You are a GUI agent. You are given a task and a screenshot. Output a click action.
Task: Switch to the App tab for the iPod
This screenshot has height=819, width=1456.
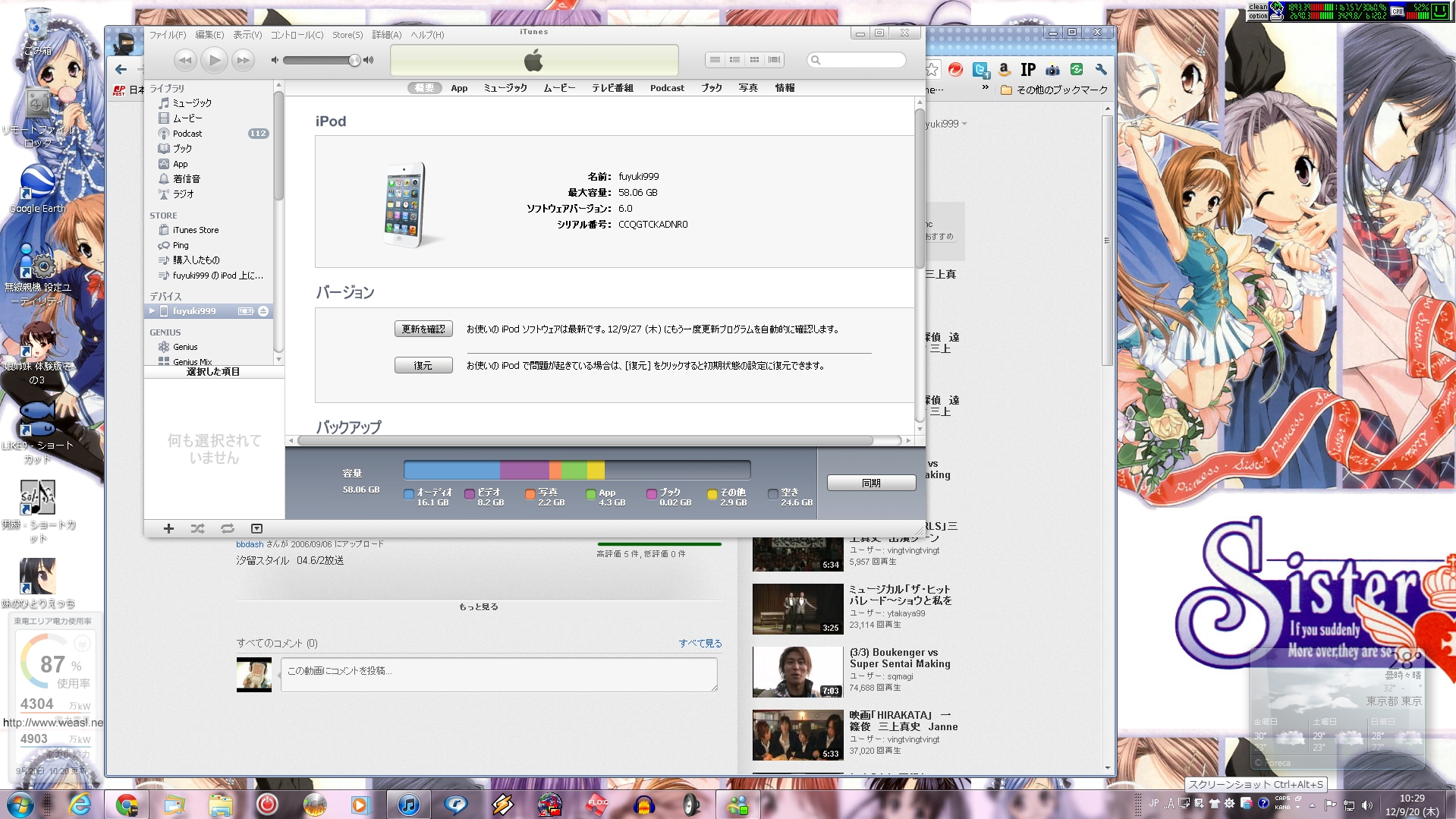click(x=459, y=88)
